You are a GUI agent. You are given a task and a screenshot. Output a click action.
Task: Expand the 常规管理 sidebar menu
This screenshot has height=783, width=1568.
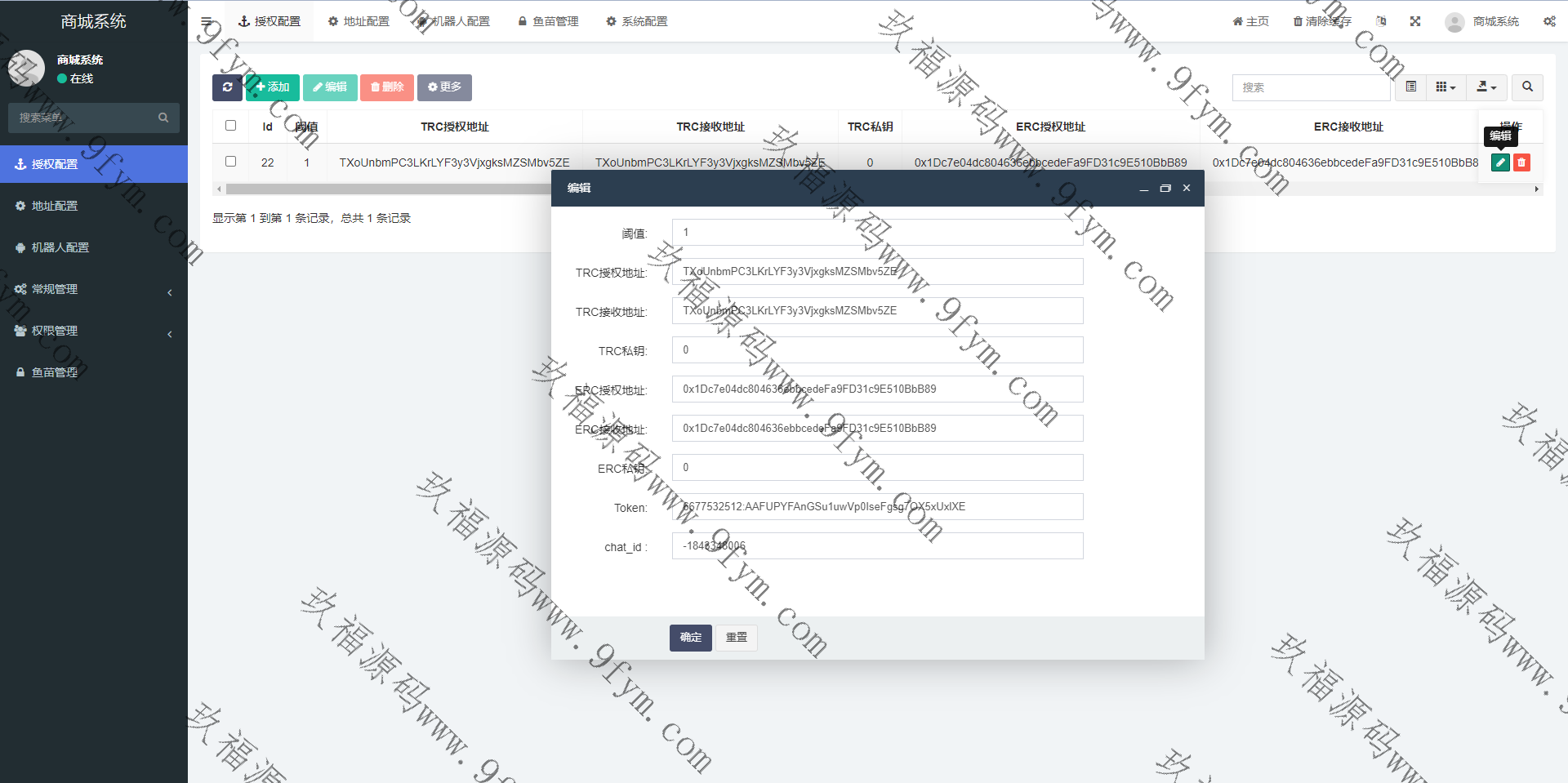[94, 289]
